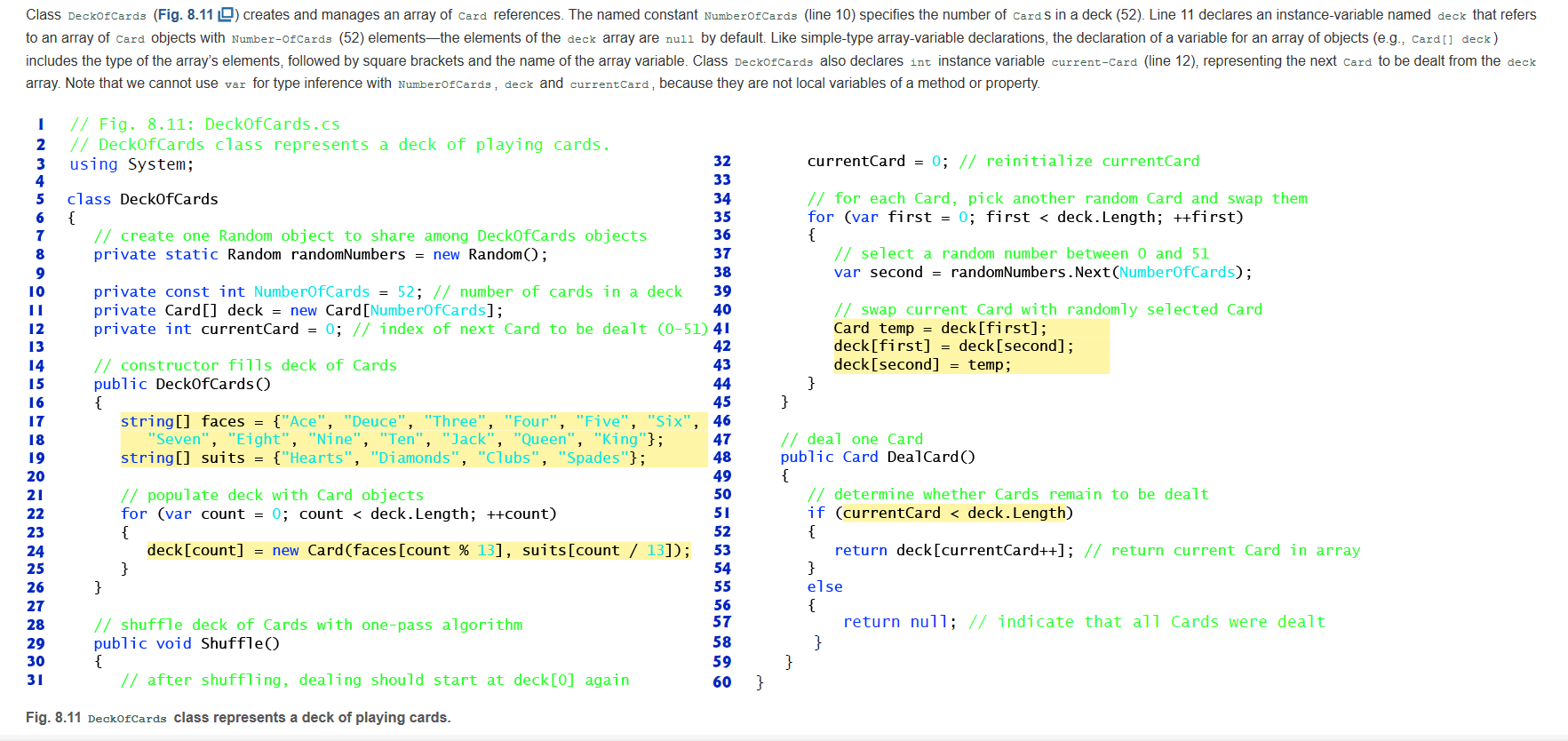Viewport: 1568px width, 741px height.
Task: Click the comment 'populate deck with Card objects'
Action: (x=272, y=495)
